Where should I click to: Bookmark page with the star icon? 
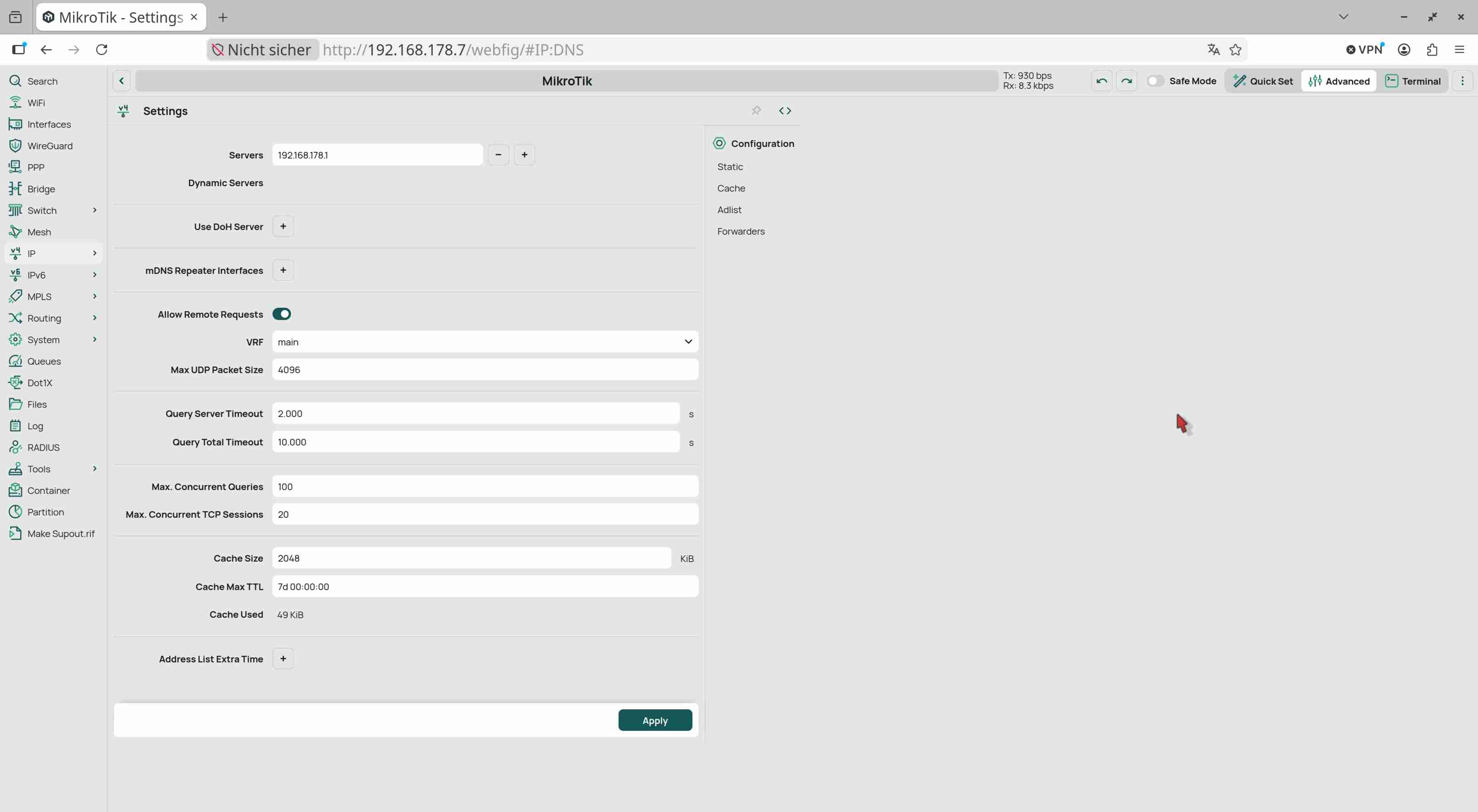pyautogui.click(x=1235, y=49)
